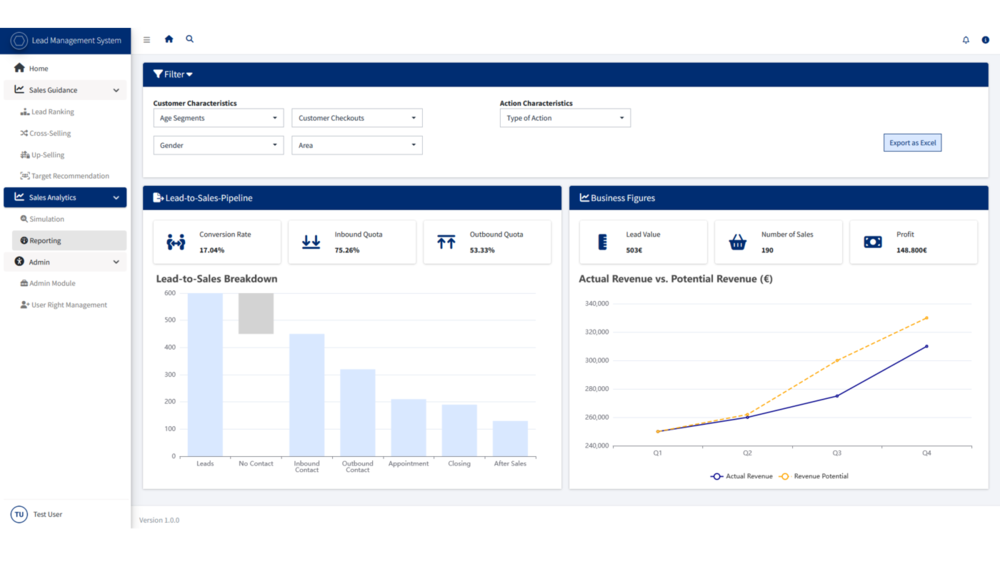Screen dimensions: 1000x572
Task: Toggle sidebar with hamburger menu icon
Action: pyautogui.click(x=147, y=40)
